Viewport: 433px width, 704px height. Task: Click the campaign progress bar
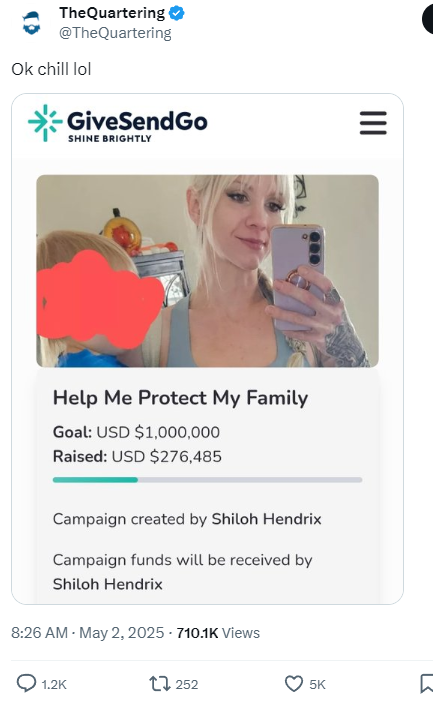pyautogui.click(x=207, y=480)
